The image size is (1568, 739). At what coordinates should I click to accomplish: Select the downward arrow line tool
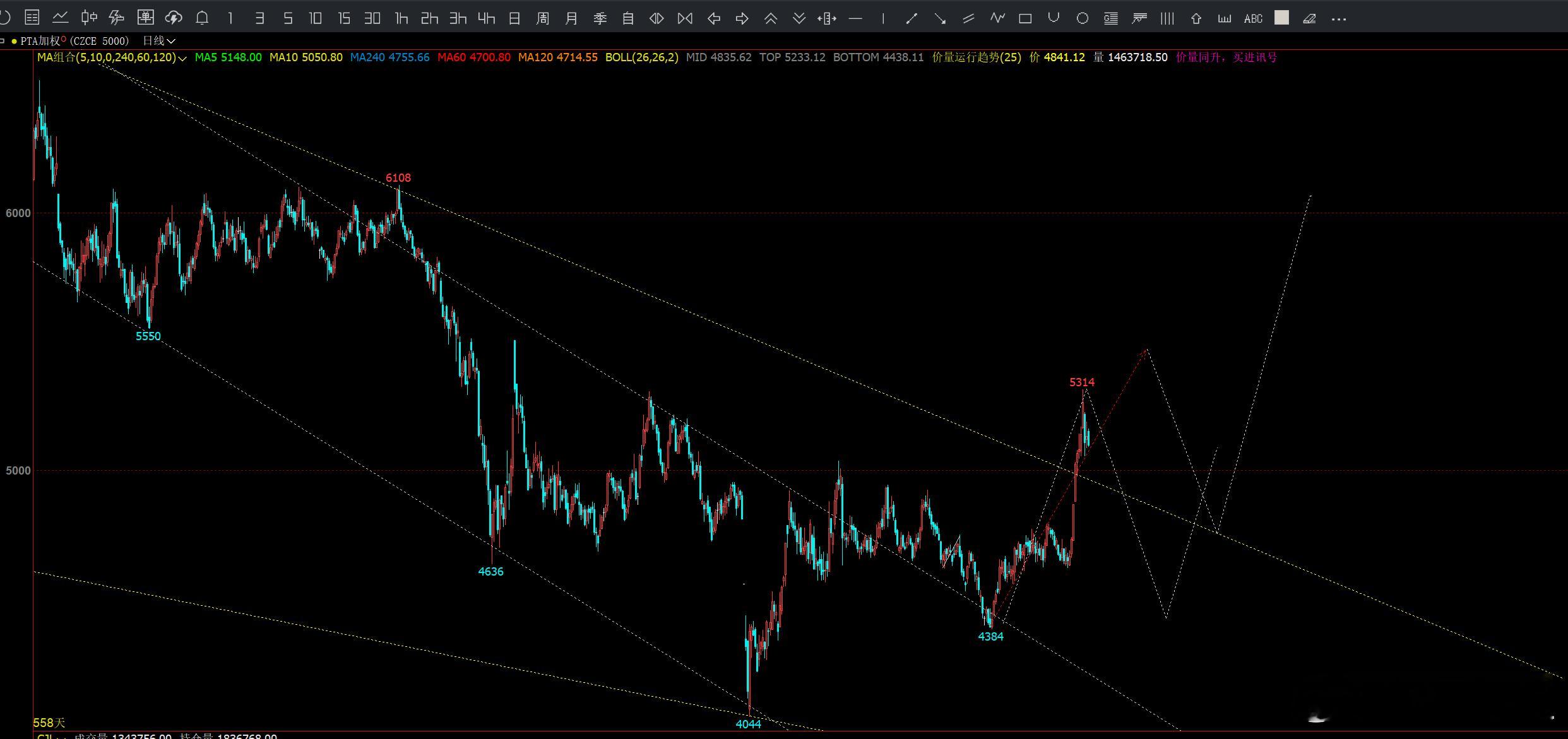pyautogui.click(x=940, y=18)
